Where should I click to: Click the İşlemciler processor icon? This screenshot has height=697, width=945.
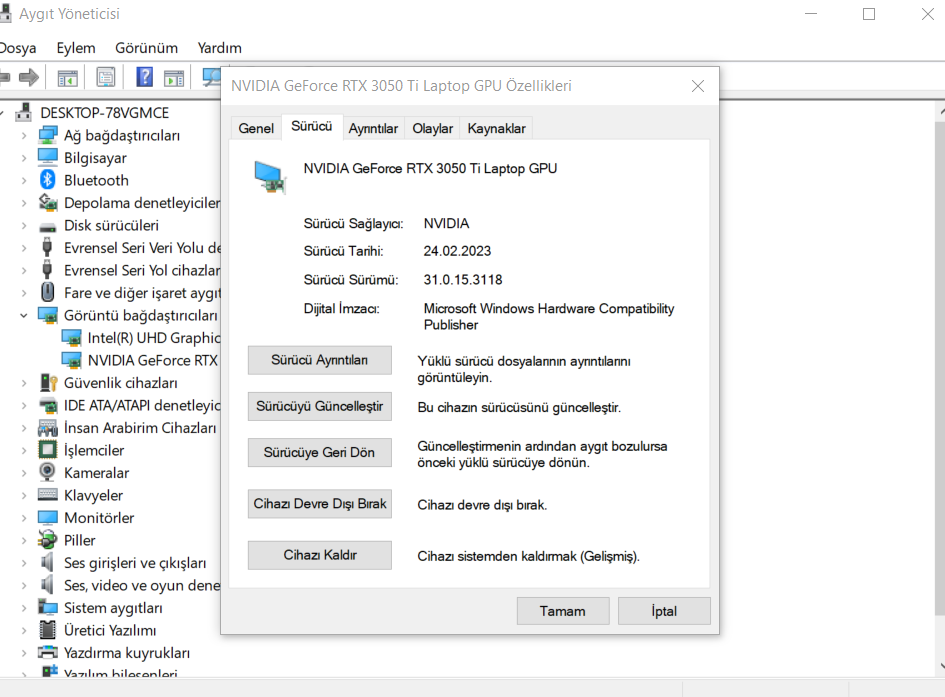(x=48, y=451)
